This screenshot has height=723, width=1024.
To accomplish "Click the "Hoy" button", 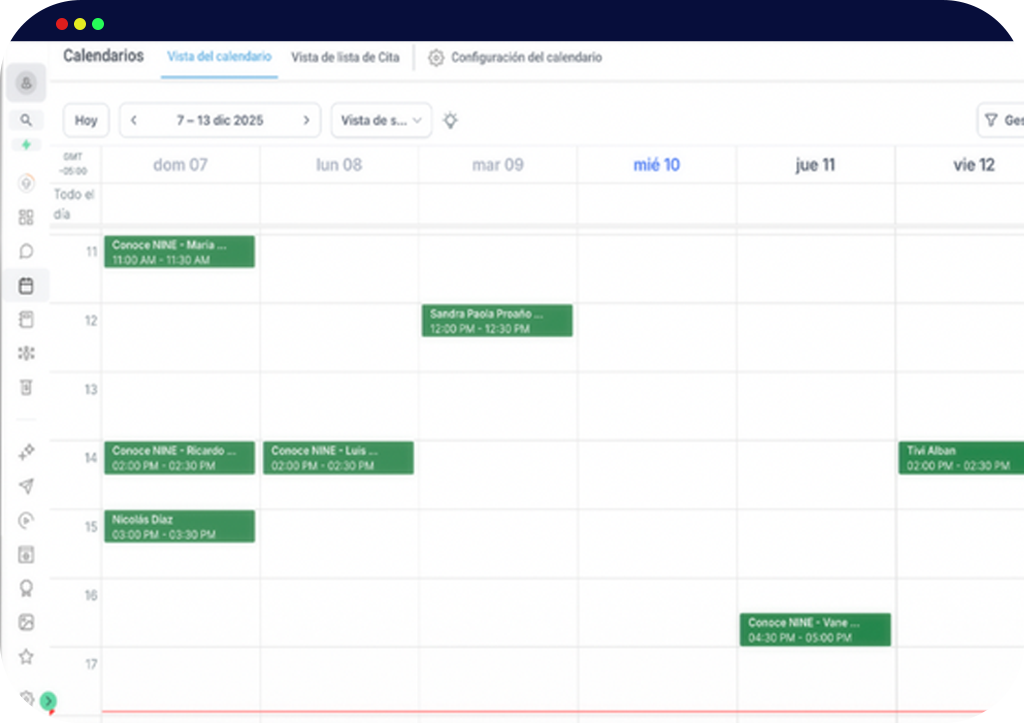I will [x=86, y=120].
